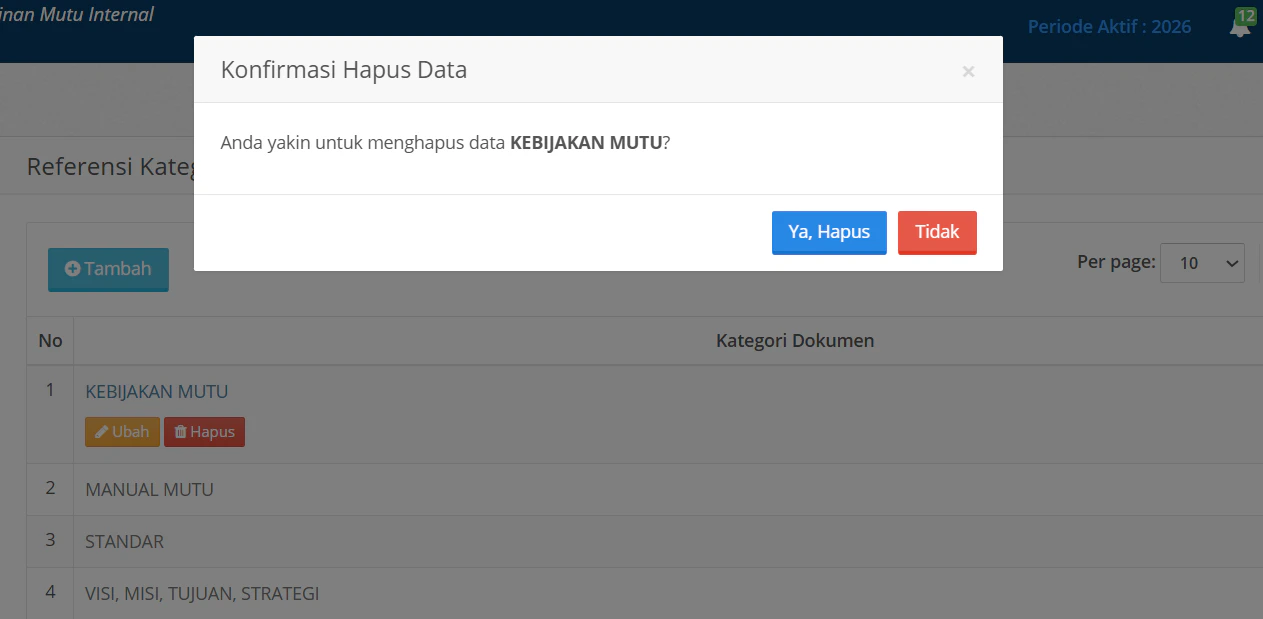
Task: Select the MANUAL MUTU row
Action: click(149, 489)
